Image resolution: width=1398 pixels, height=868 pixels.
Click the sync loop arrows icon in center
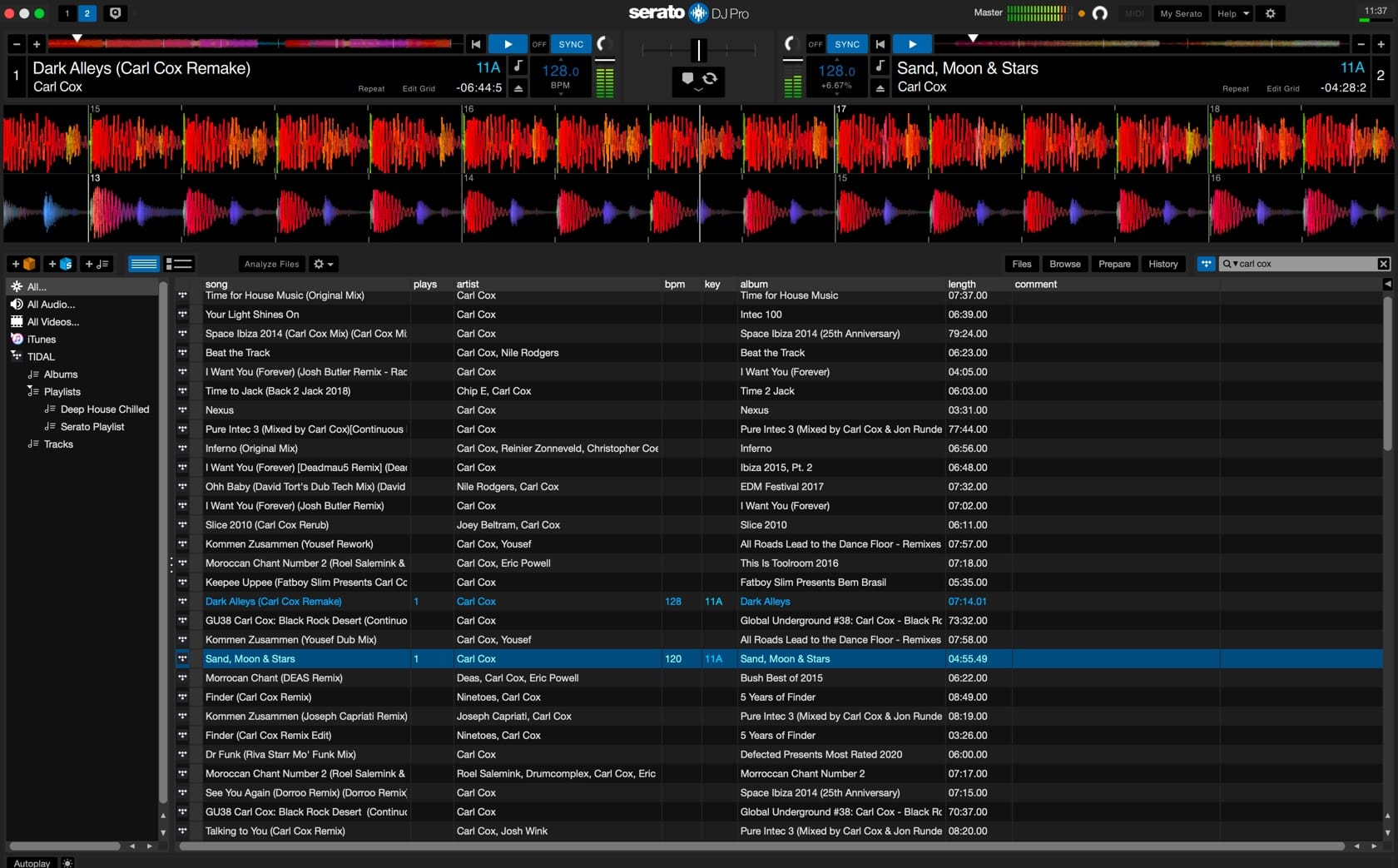click(710, 78)
